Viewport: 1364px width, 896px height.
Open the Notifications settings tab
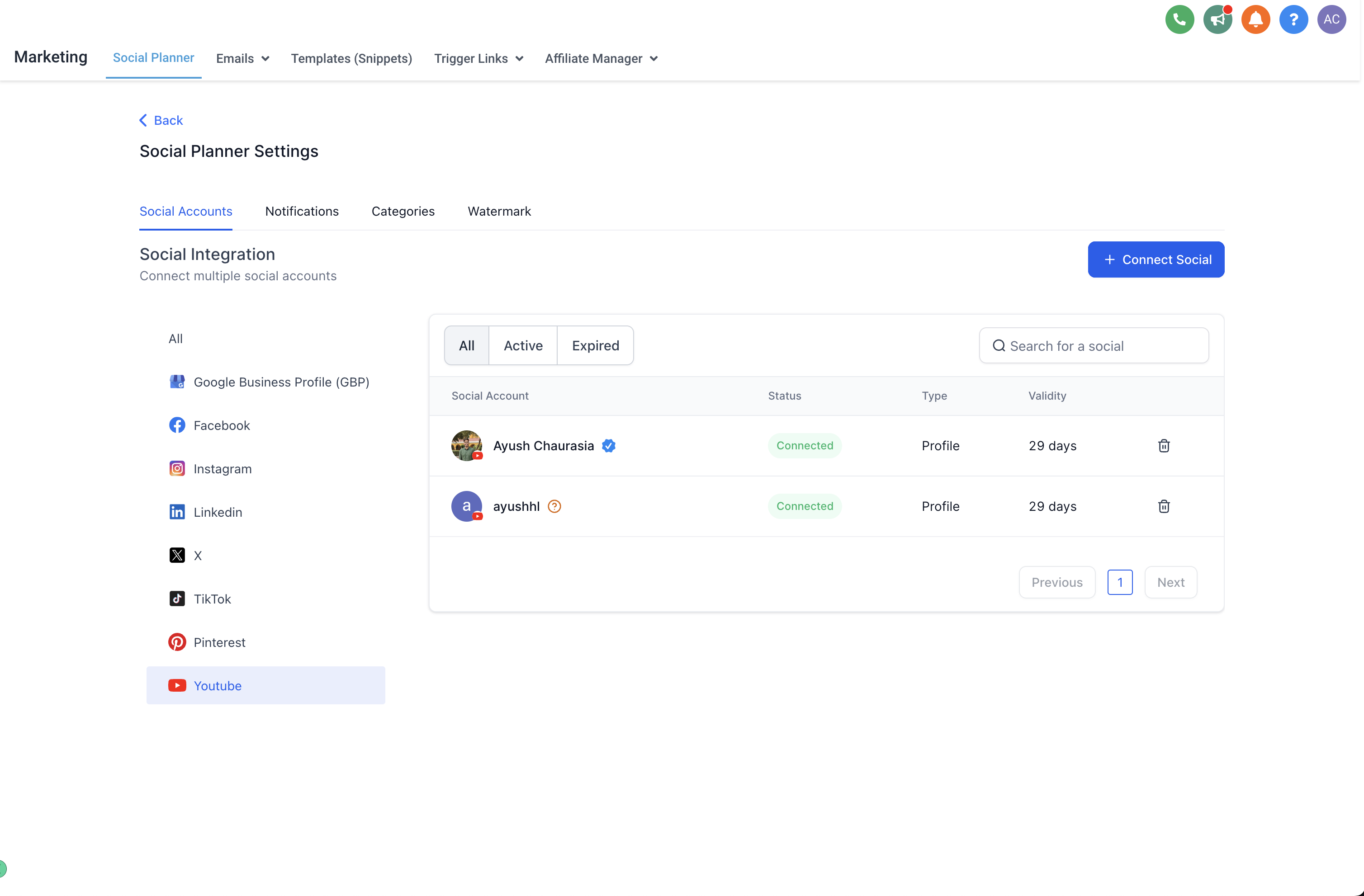tap(302, 212)
